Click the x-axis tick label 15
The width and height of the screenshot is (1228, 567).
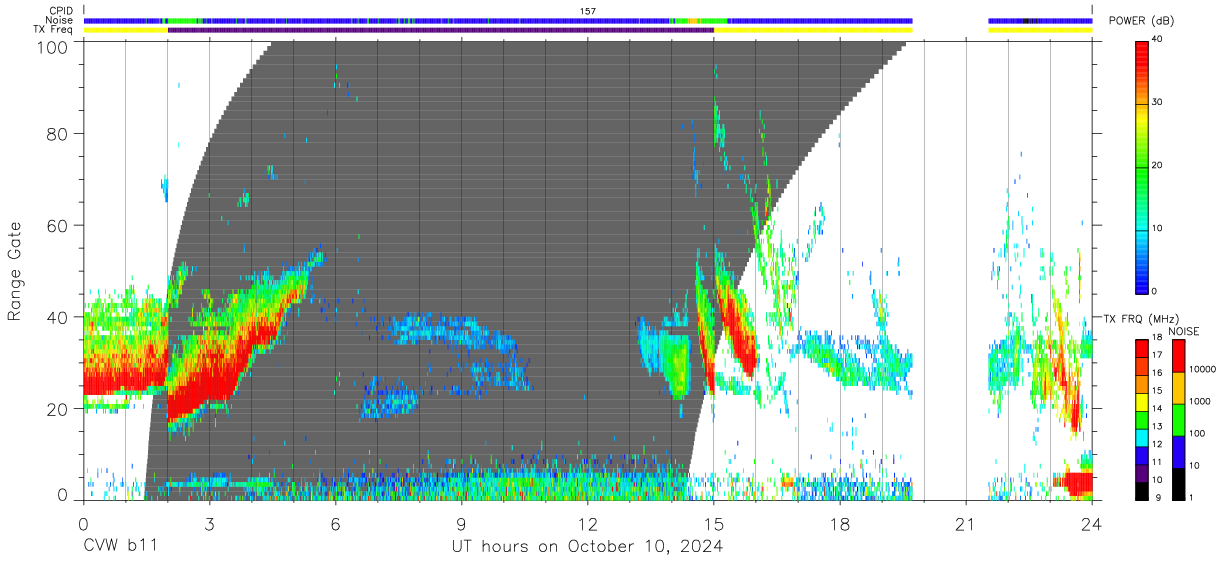[714, 523]
